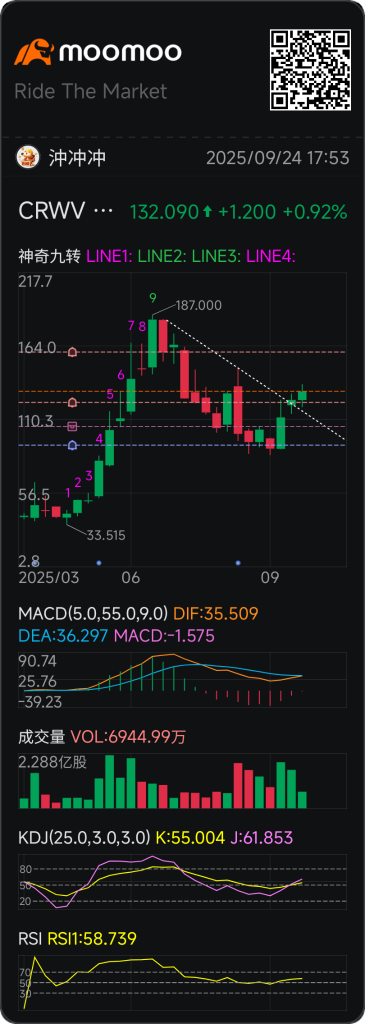The width and height of the screenshot is (365, 1024).
Task: Click the 90.74 MACD axis label
Action: click(x=38, y=661)
